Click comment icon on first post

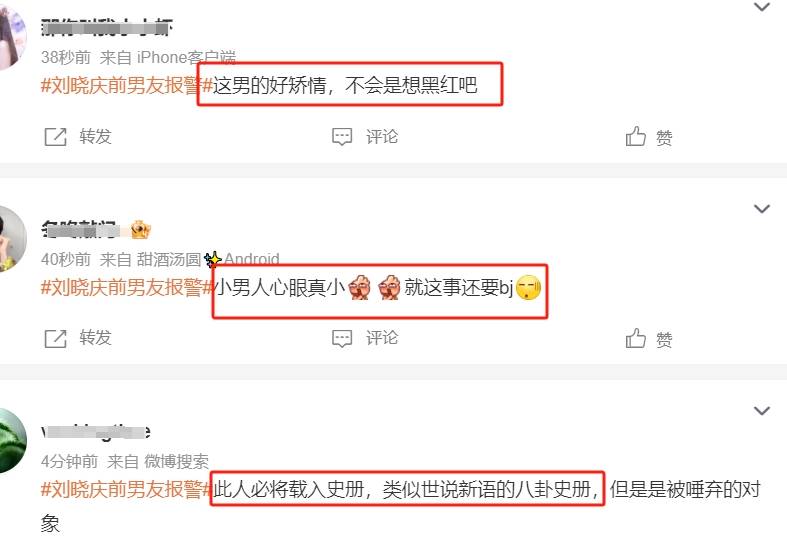point(342,137)
